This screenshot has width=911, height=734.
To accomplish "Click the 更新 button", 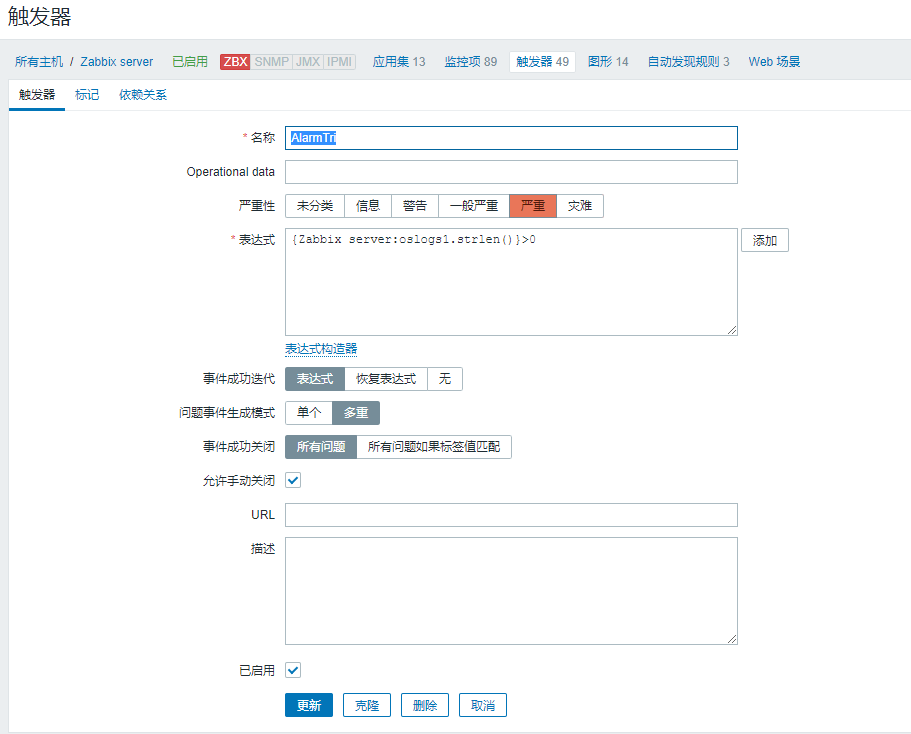I will click(x=309, y=705).
